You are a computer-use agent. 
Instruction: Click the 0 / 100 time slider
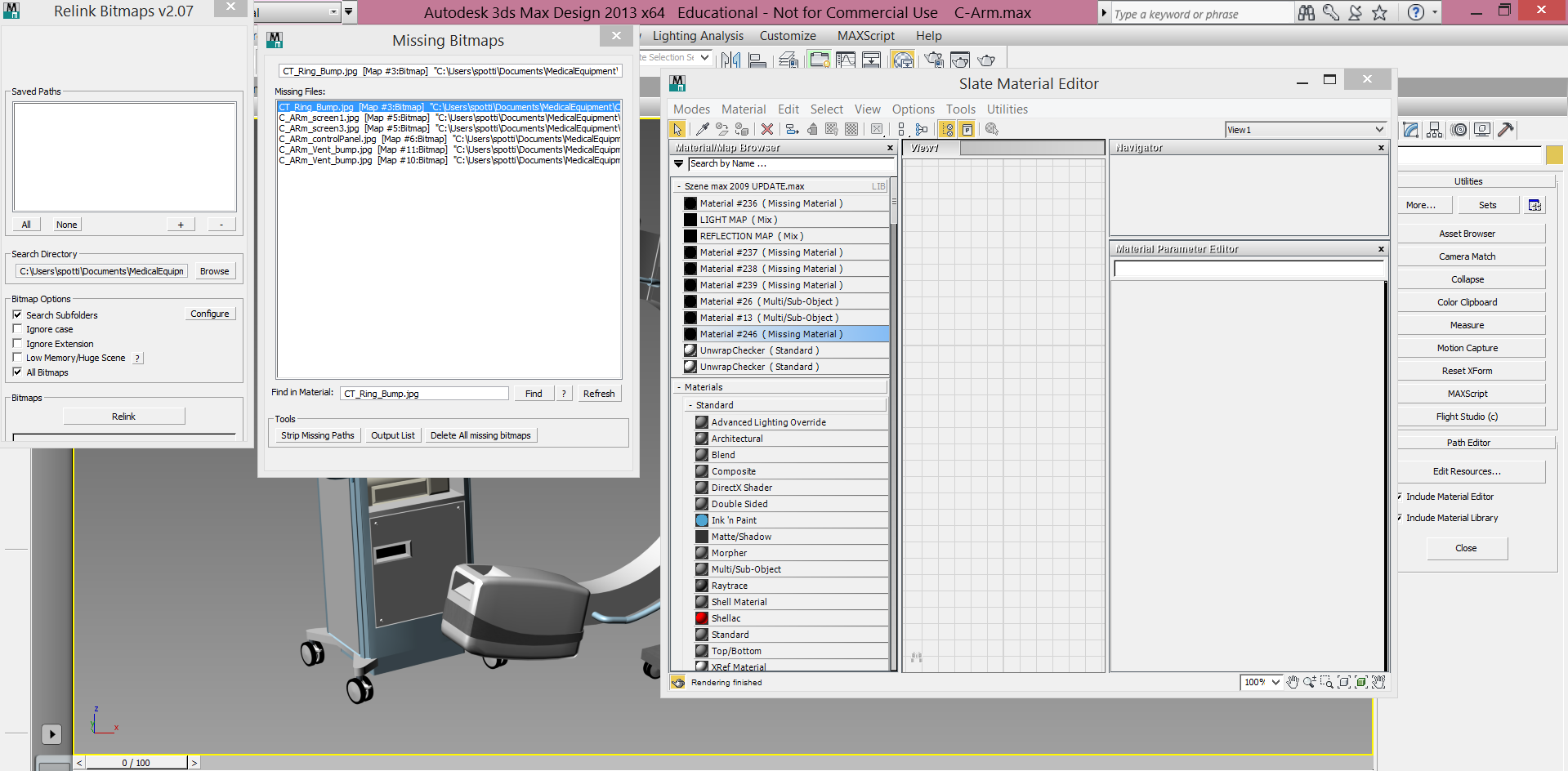136,763
